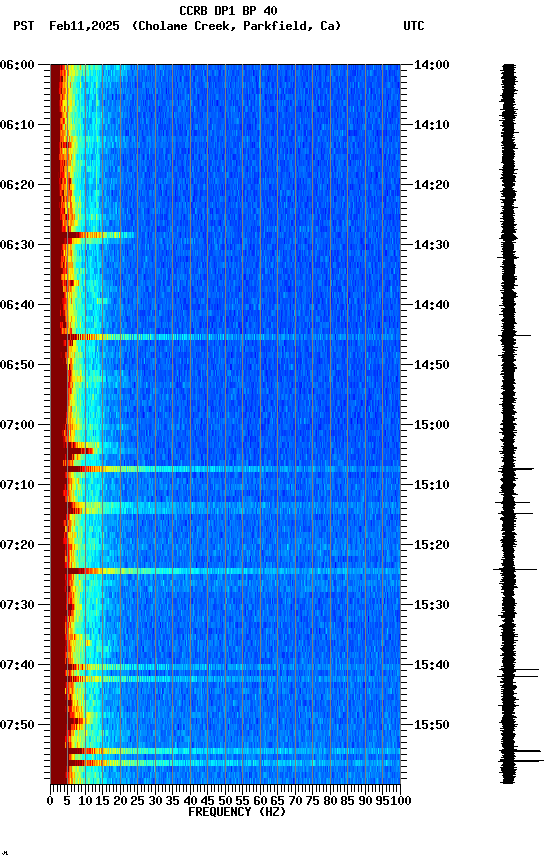Click the short spectral burst just before 06:30

pyautogui.click(x=100, y=235)
